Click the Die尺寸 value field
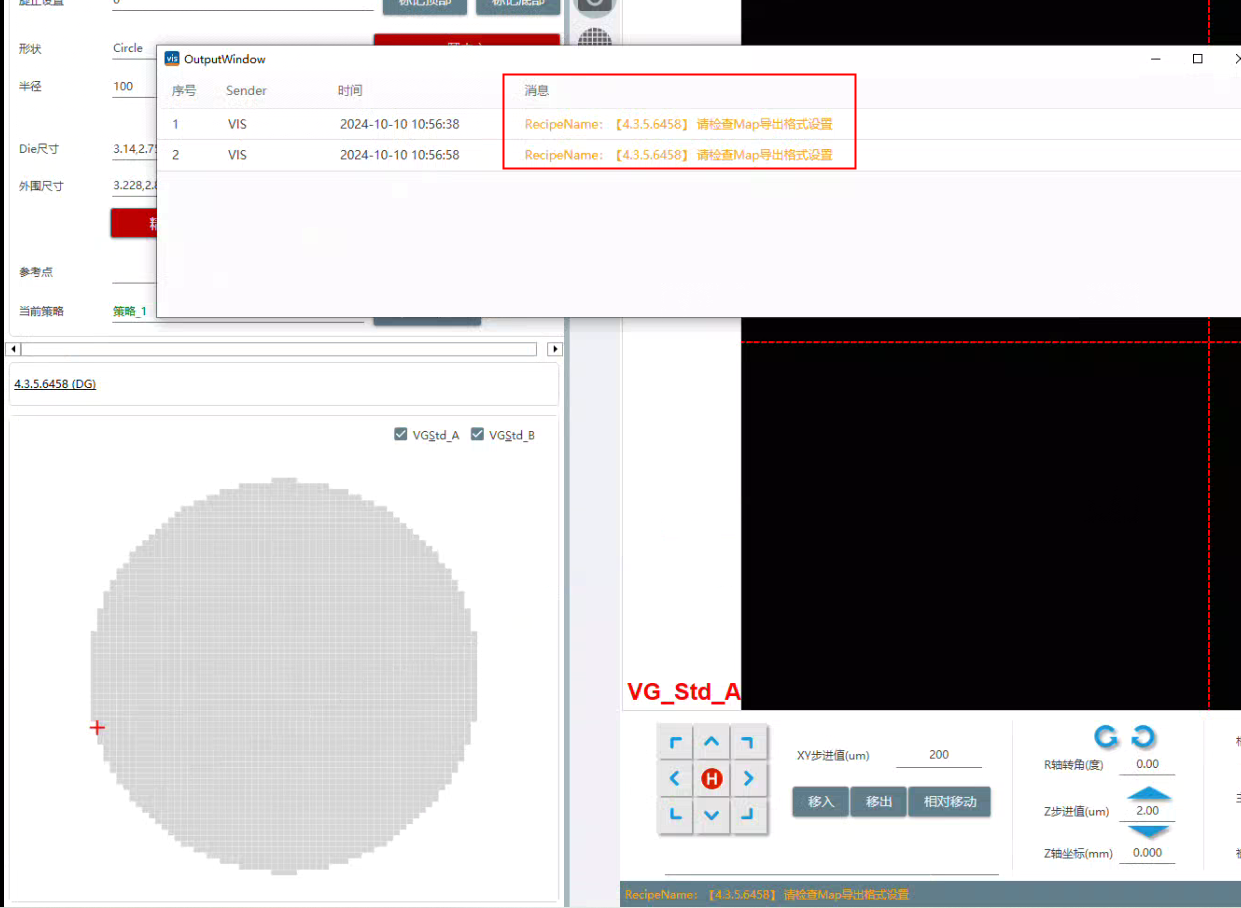 coord(134,150)
